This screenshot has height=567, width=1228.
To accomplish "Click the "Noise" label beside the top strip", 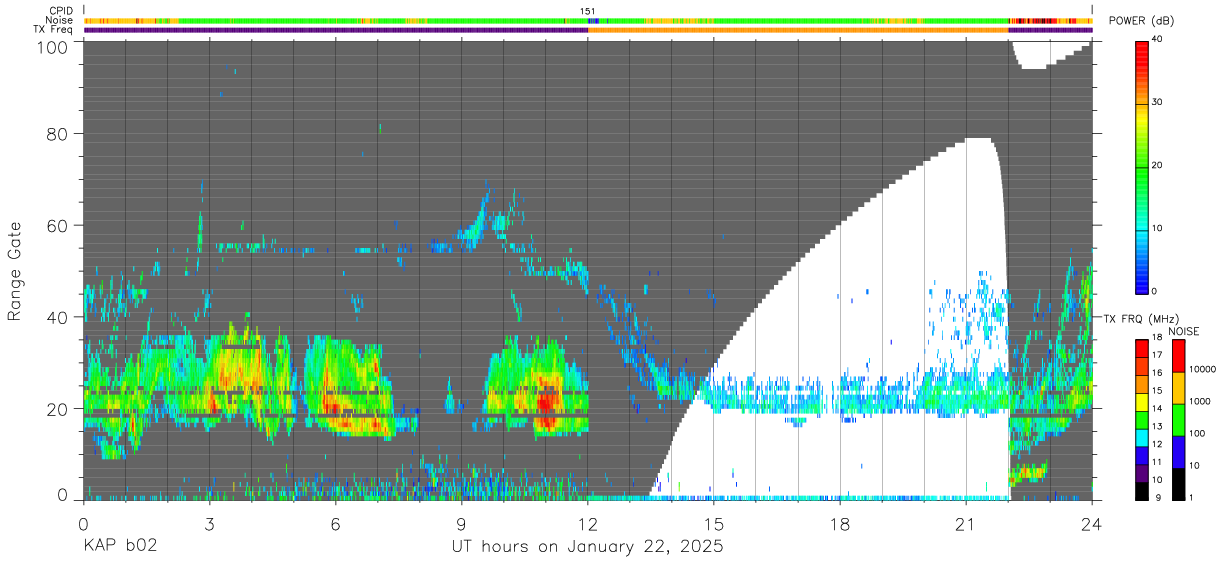I will click(59, 20).
